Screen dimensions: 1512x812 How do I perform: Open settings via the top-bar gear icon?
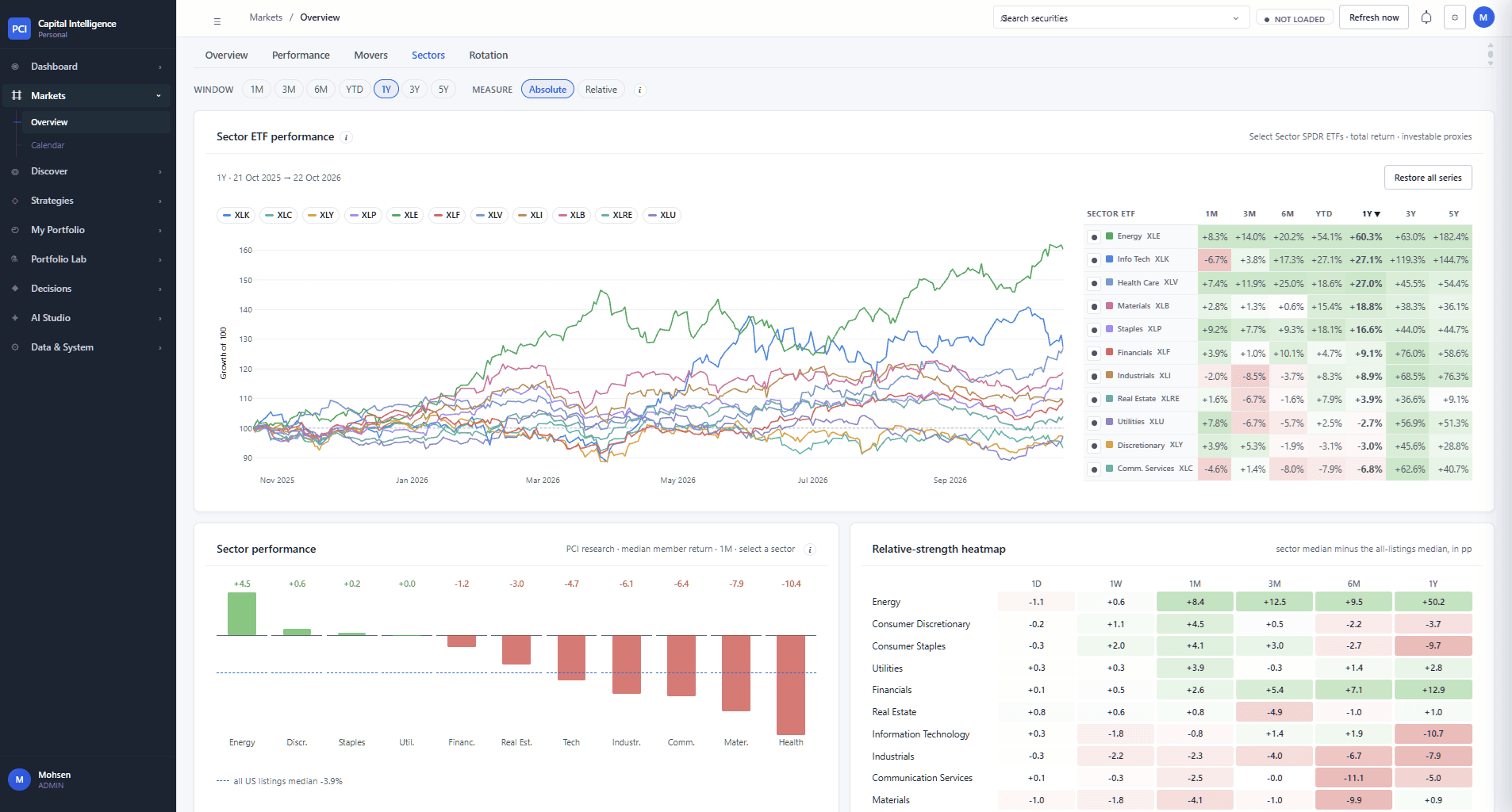(1455, 17)
